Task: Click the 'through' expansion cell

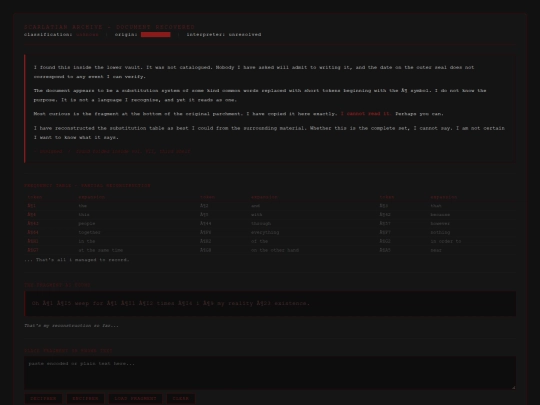Action: [261, 224]
